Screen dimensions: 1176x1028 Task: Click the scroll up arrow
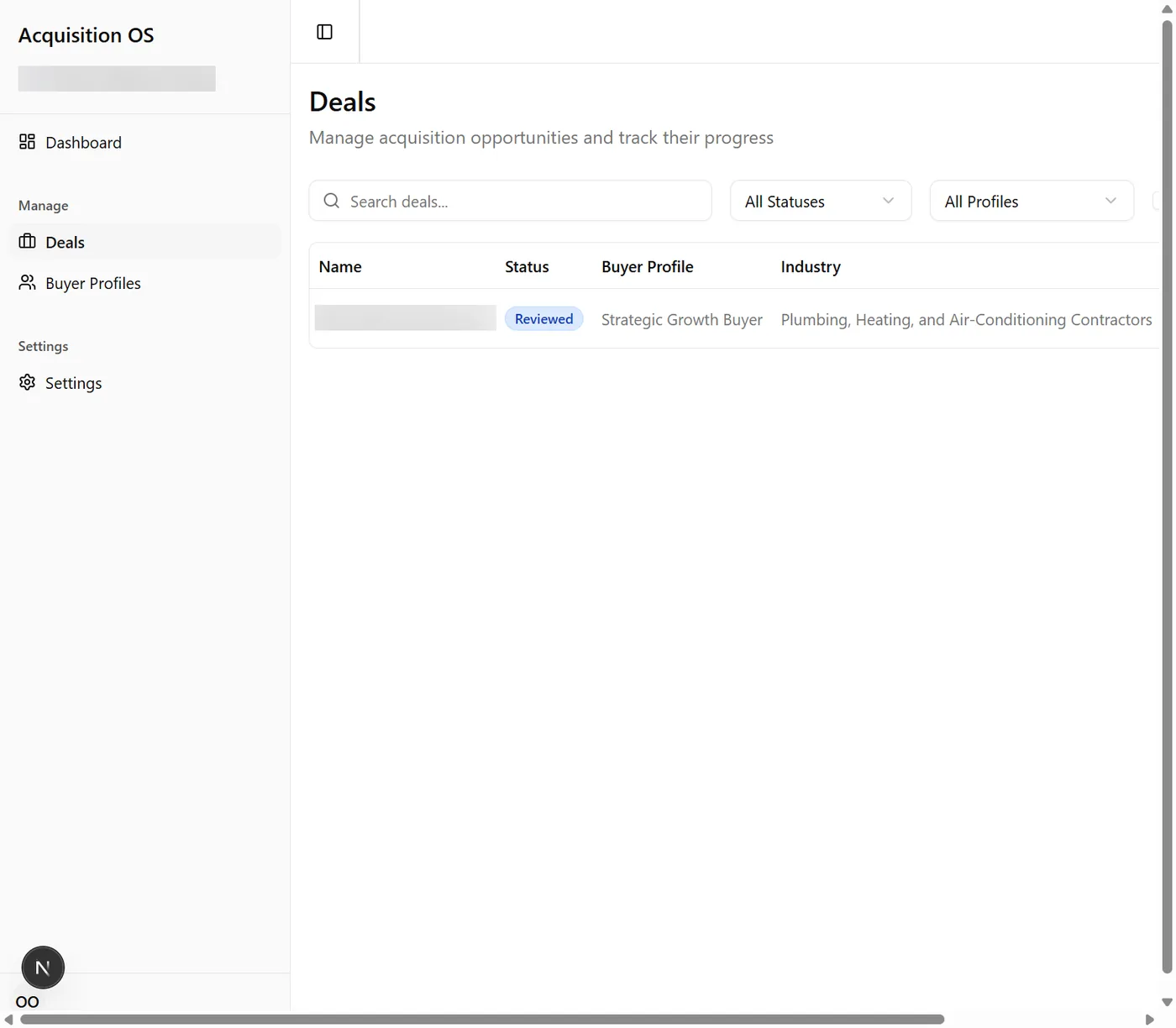(x=1167, y=8)
